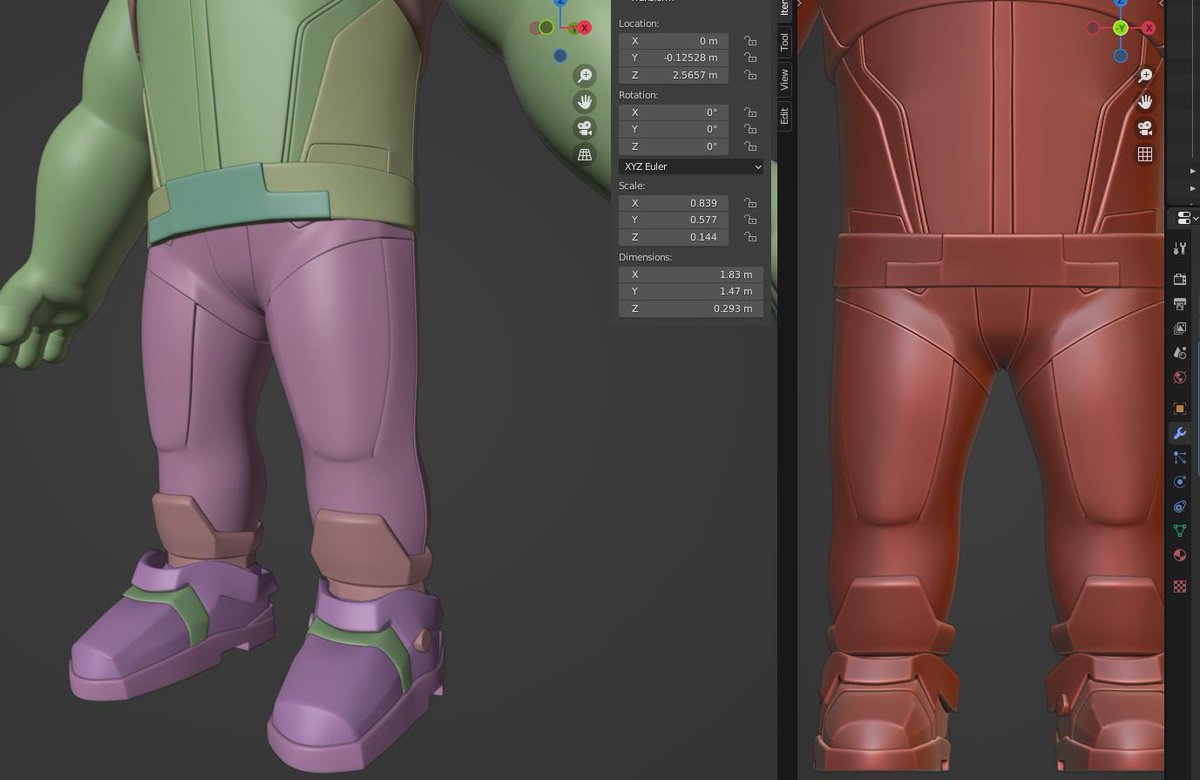Click Scale Y field 0.577
Image resolution: width=1200 pixels, height=780 pixels.
(674, 220)
